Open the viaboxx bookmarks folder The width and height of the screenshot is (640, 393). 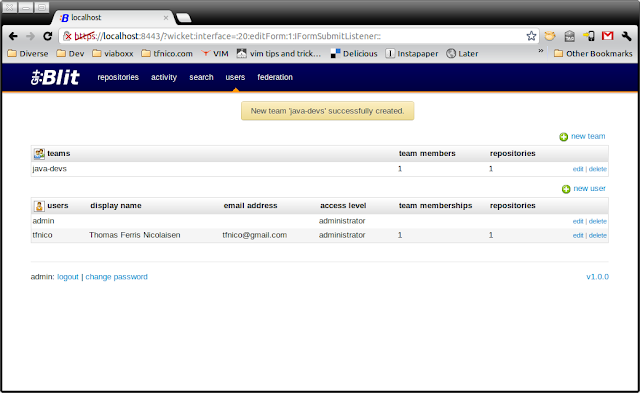click(x=113, y=53)
